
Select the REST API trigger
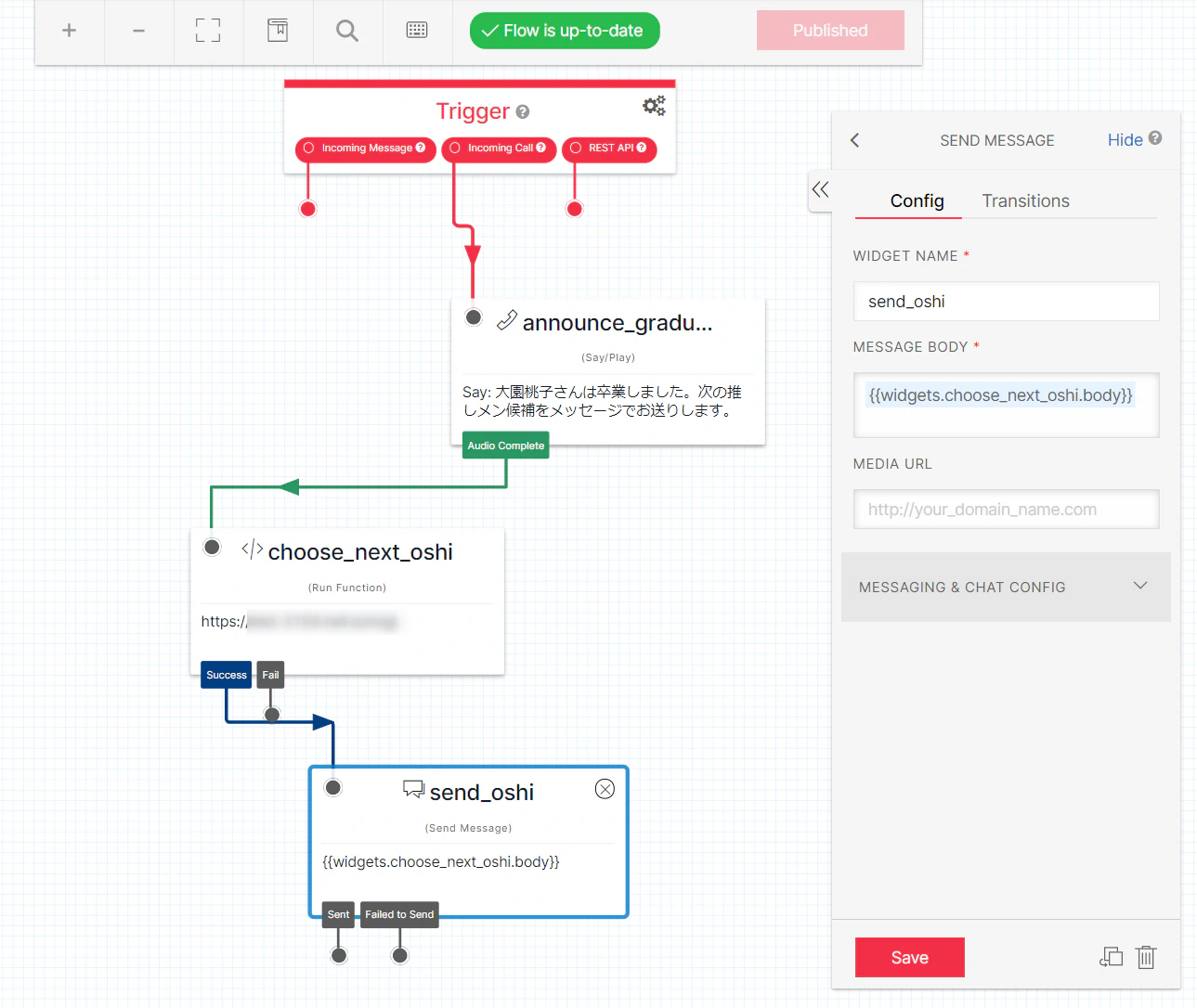(609, 149)
